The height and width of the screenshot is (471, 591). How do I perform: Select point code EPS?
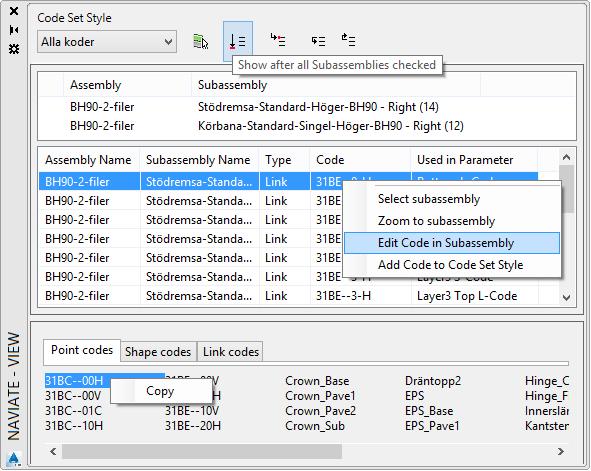415,396
